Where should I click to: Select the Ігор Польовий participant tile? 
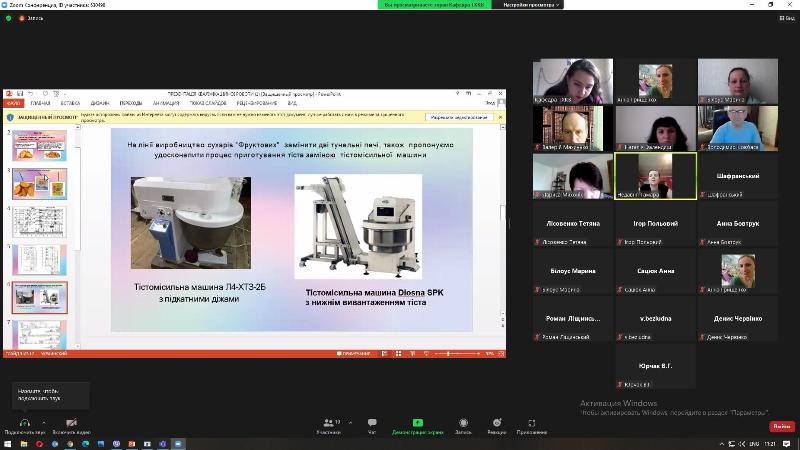pyautogui.click(x=656, y=223)
